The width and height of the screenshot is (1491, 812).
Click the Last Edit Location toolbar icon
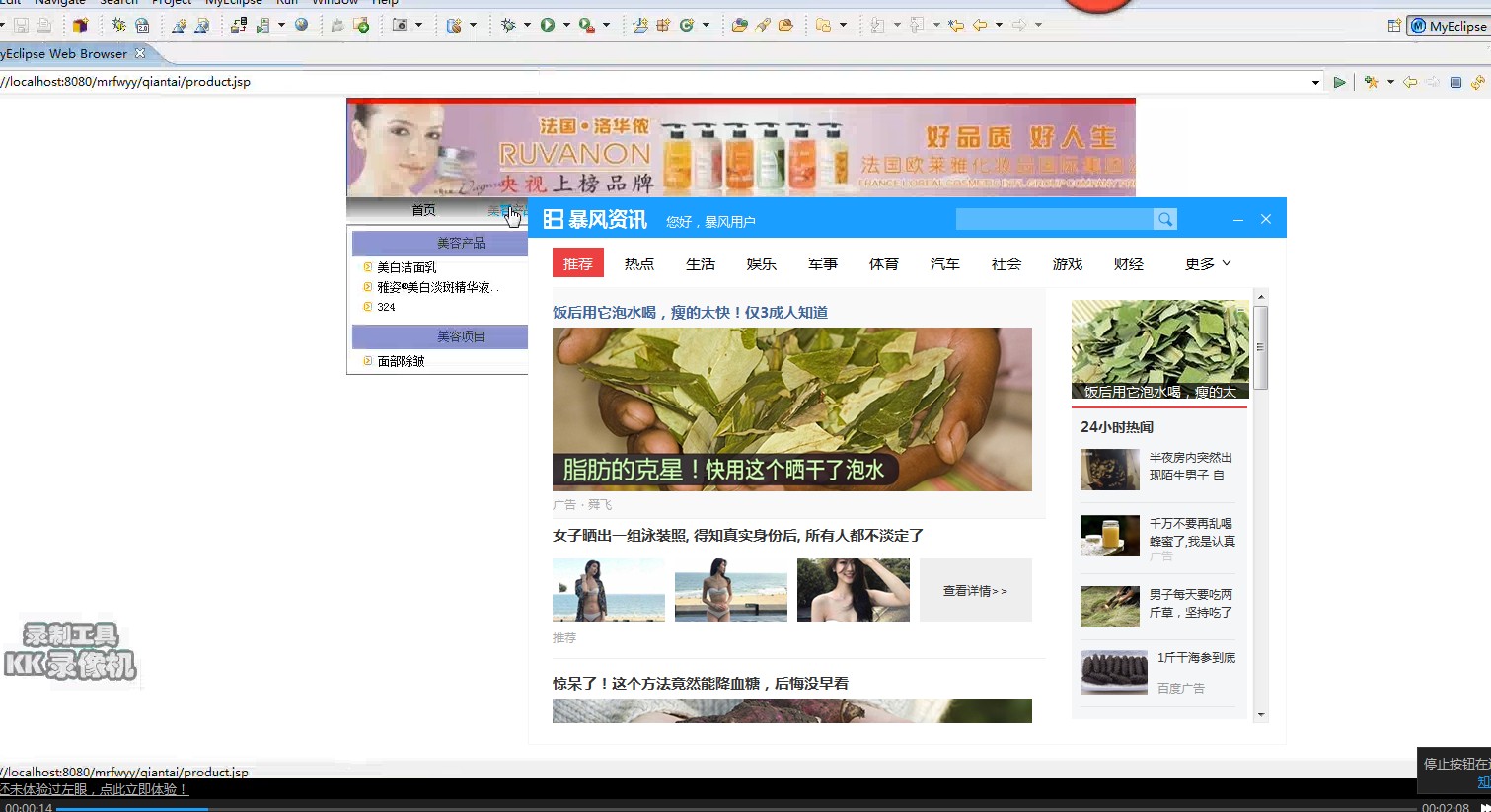[x=956, y=25]
